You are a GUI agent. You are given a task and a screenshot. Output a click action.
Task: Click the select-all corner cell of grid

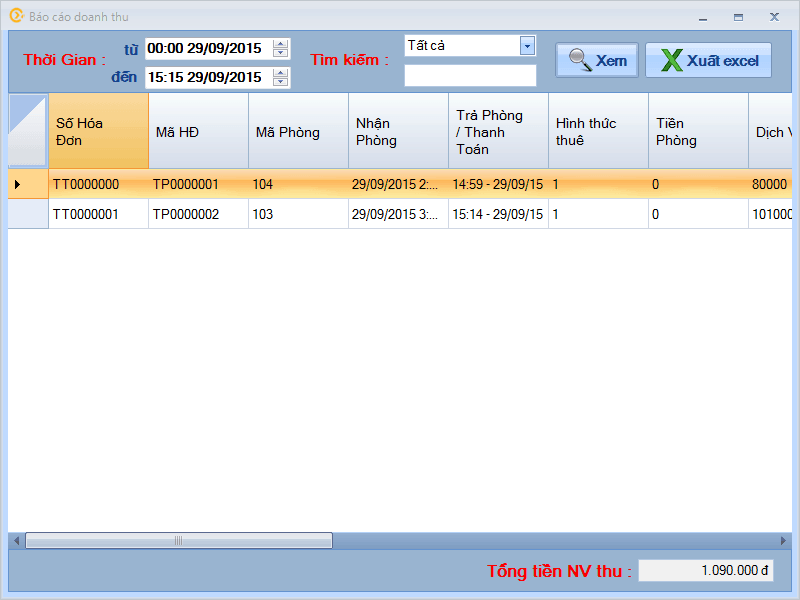tap(28, 131)
